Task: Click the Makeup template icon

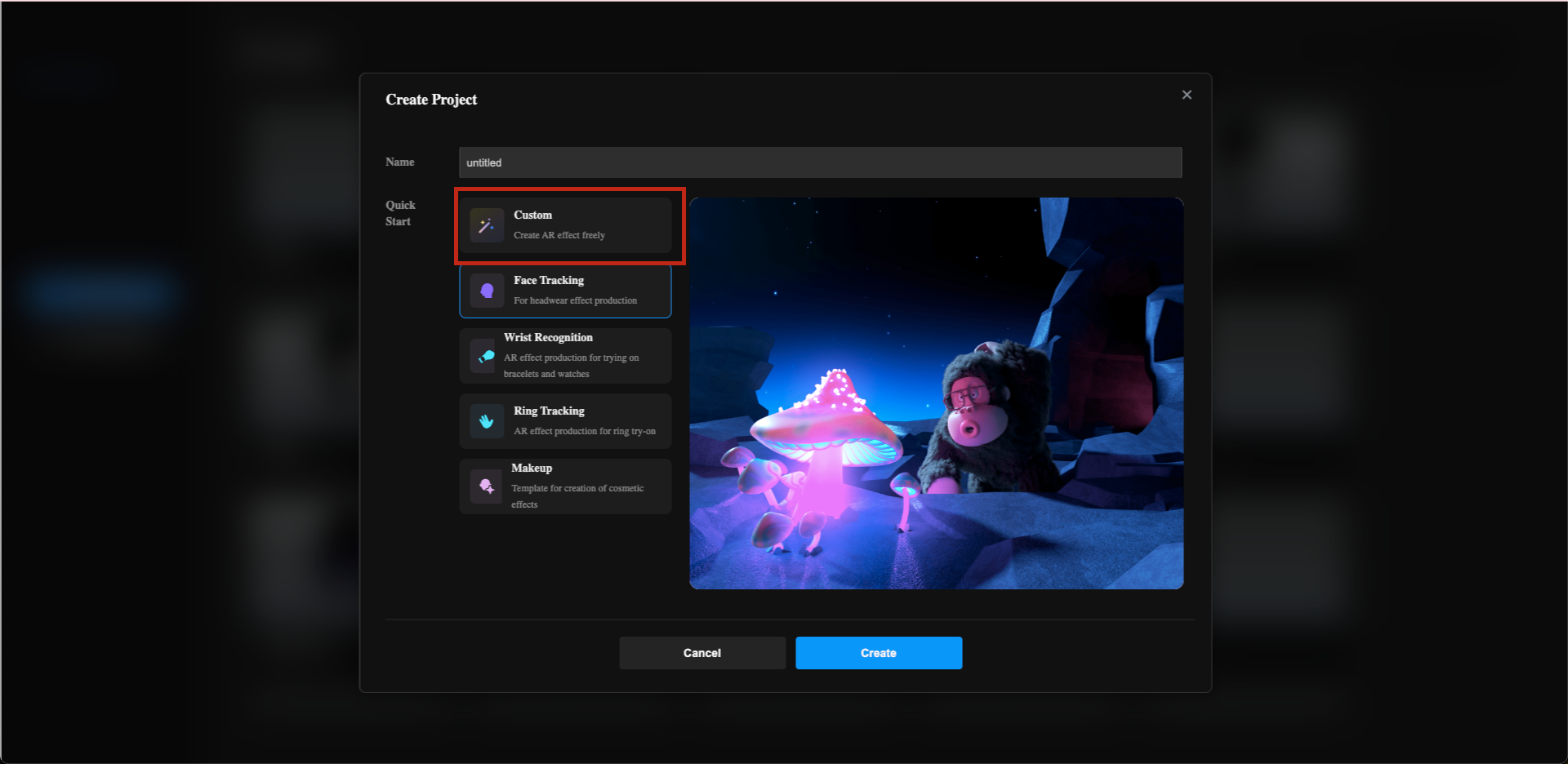Action: pyautogui.click(x=486, y=486)
